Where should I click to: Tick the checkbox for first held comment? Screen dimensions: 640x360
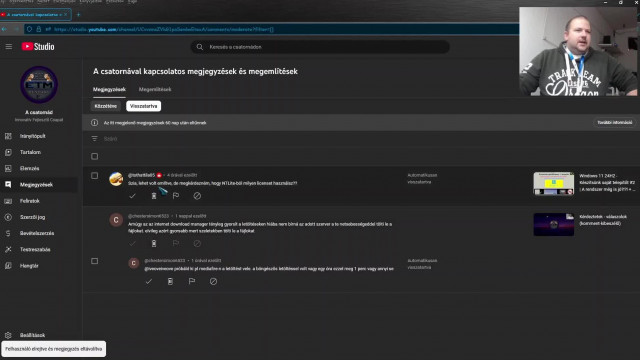click(94, 176)
